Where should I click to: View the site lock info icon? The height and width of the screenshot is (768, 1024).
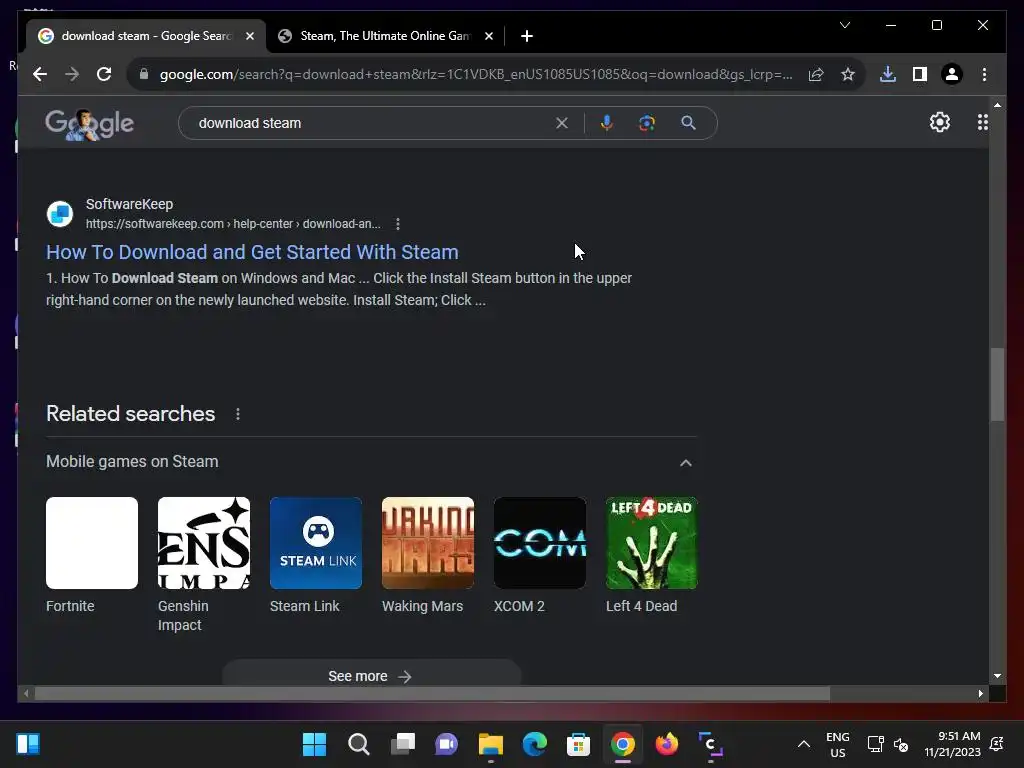pos(144,74)
